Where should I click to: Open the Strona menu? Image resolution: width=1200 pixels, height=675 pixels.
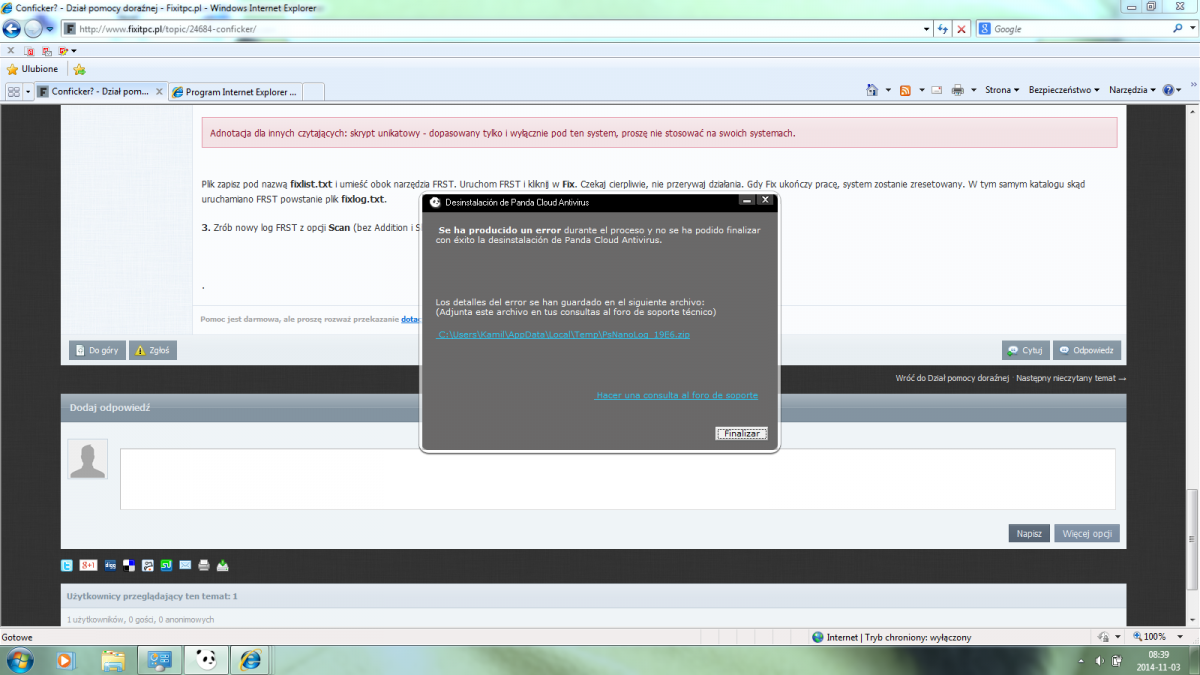point(1002,90)
